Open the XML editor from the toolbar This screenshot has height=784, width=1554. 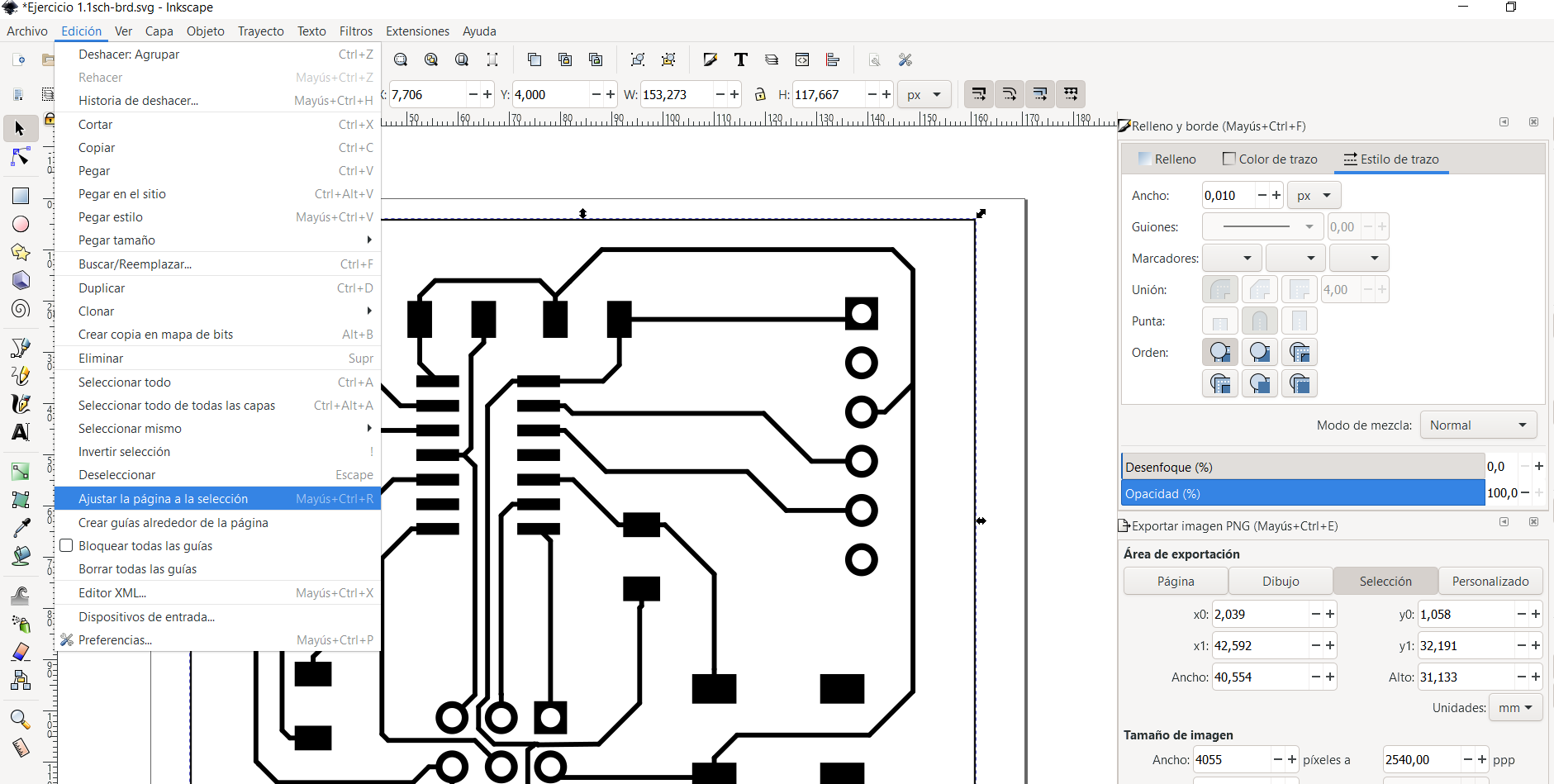point(802,59)
